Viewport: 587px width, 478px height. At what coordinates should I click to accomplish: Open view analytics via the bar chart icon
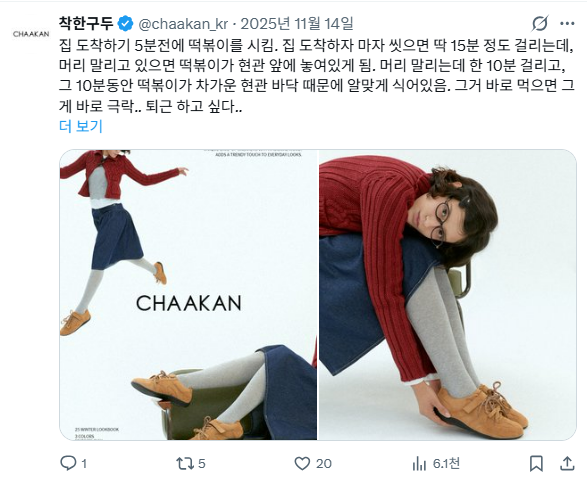[x=419, y=463]
